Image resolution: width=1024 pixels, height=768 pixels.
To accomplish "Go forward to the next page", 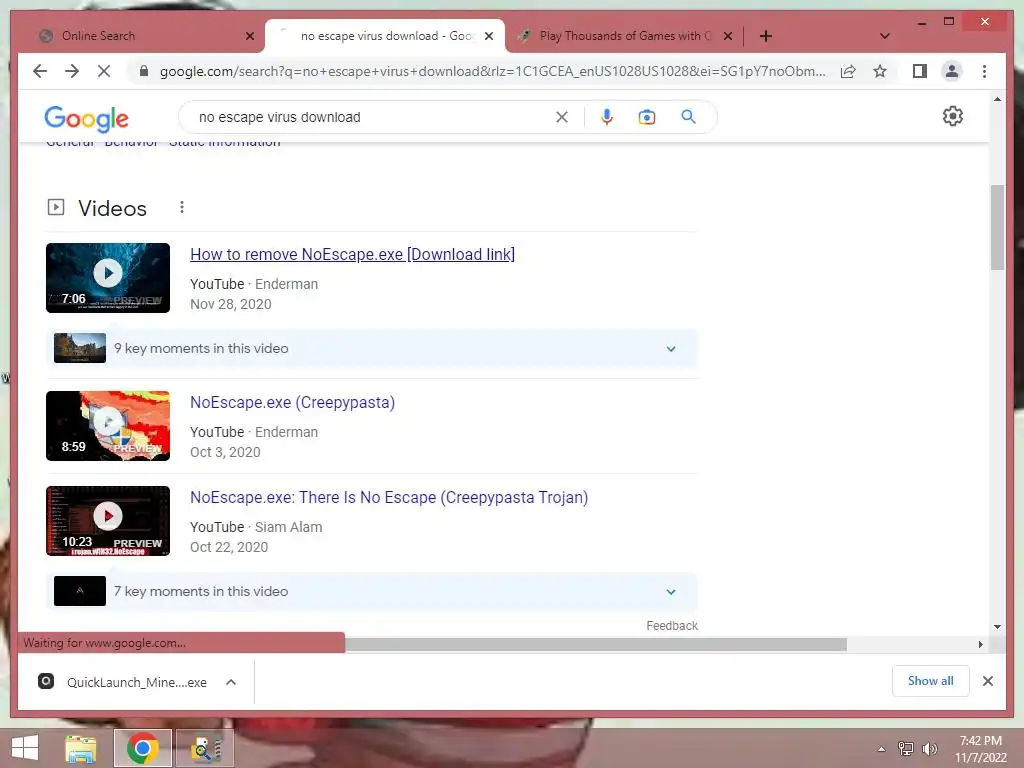I will click(x=72, y=71).
